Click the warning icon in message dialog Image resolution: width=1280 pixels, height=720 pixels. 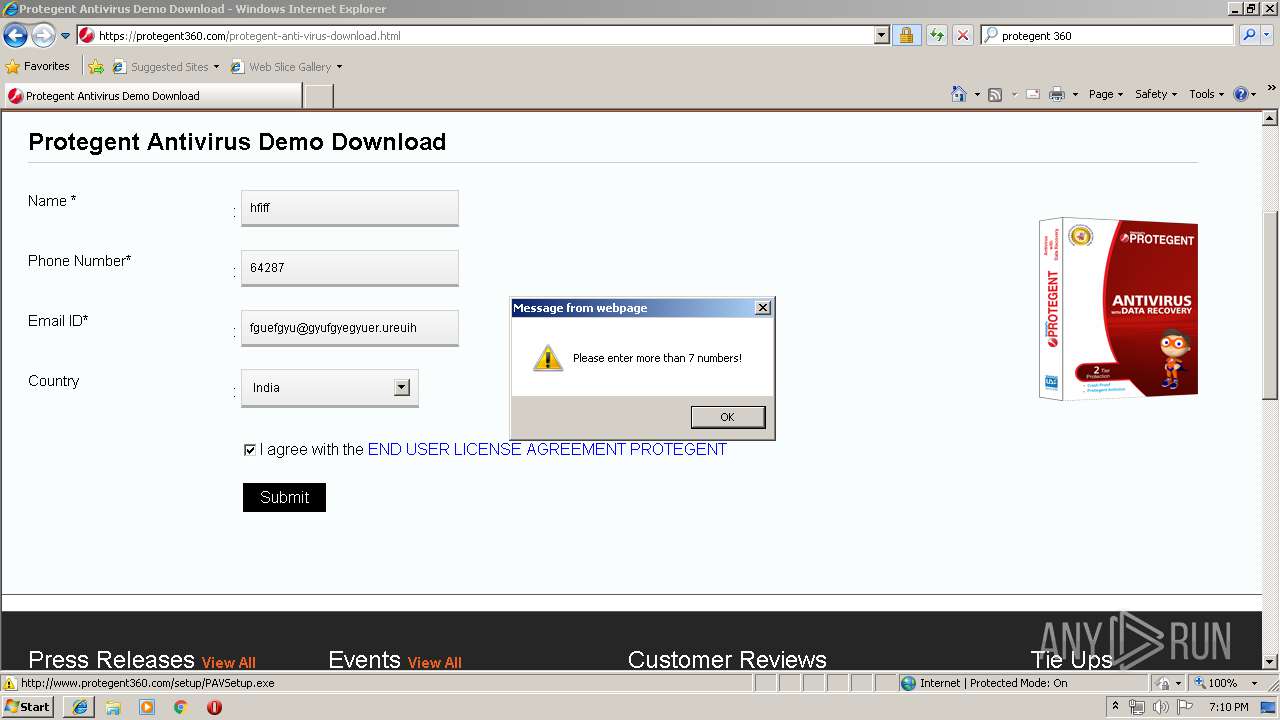(x=547, y=358)
